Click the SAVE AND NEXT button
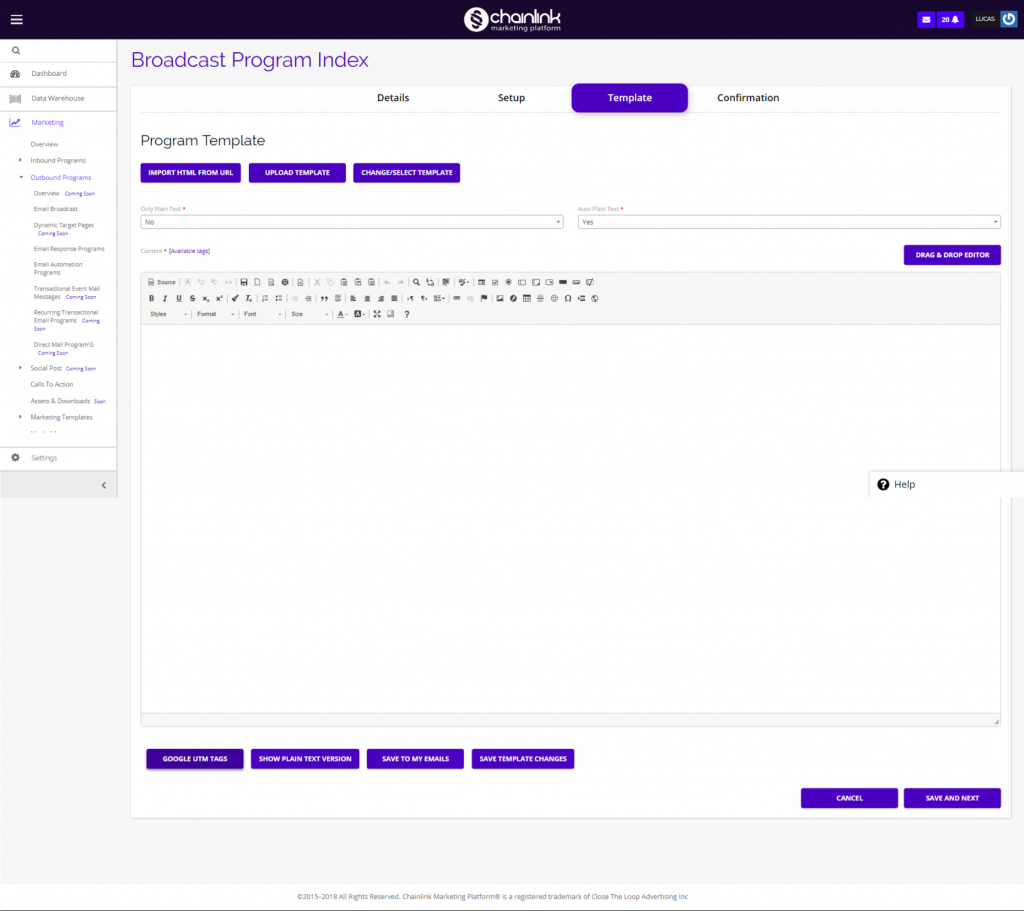 951,797
